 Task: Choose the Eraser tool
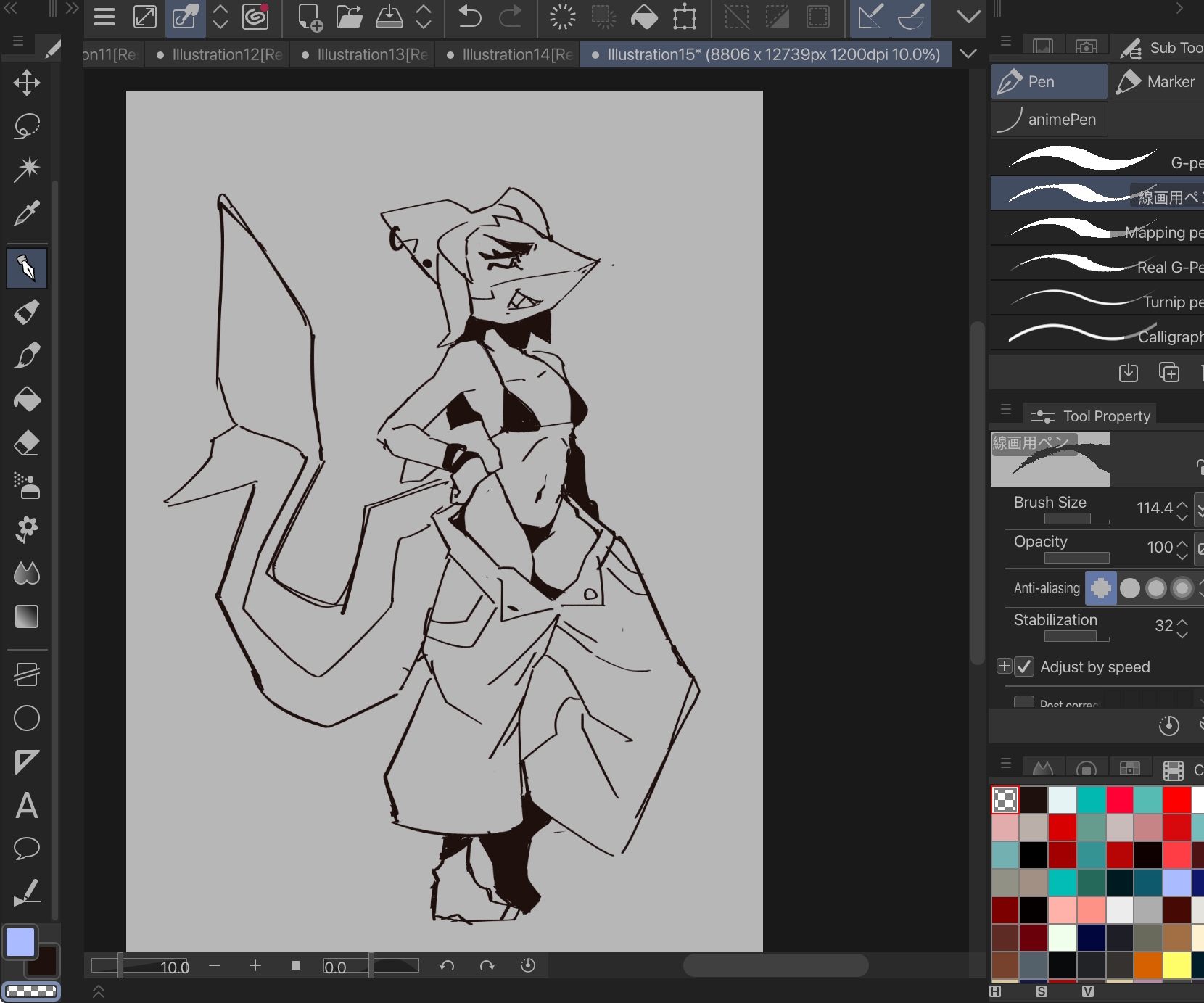point(27,443)
